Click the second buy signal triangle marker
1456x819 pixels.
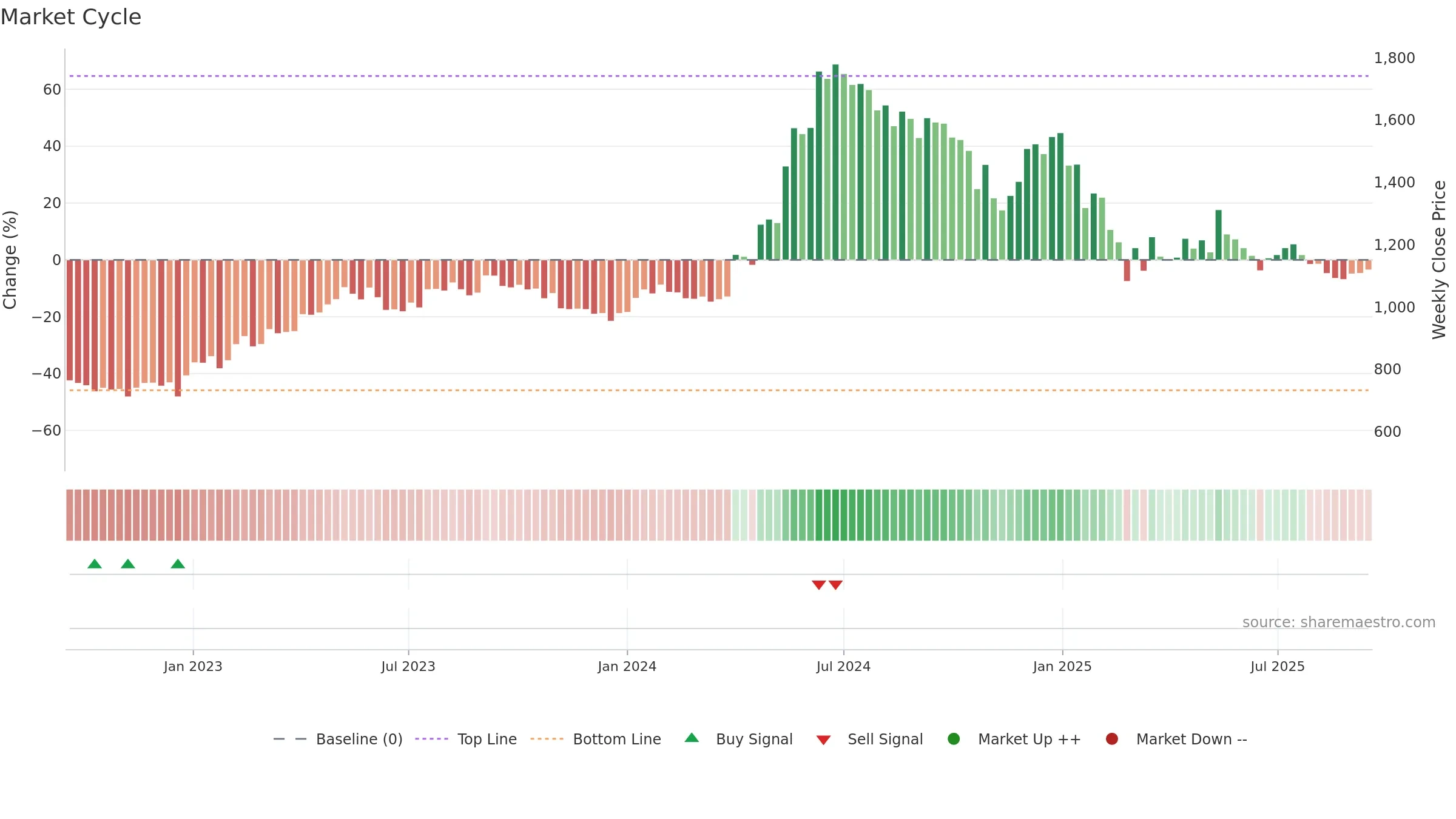128,564
